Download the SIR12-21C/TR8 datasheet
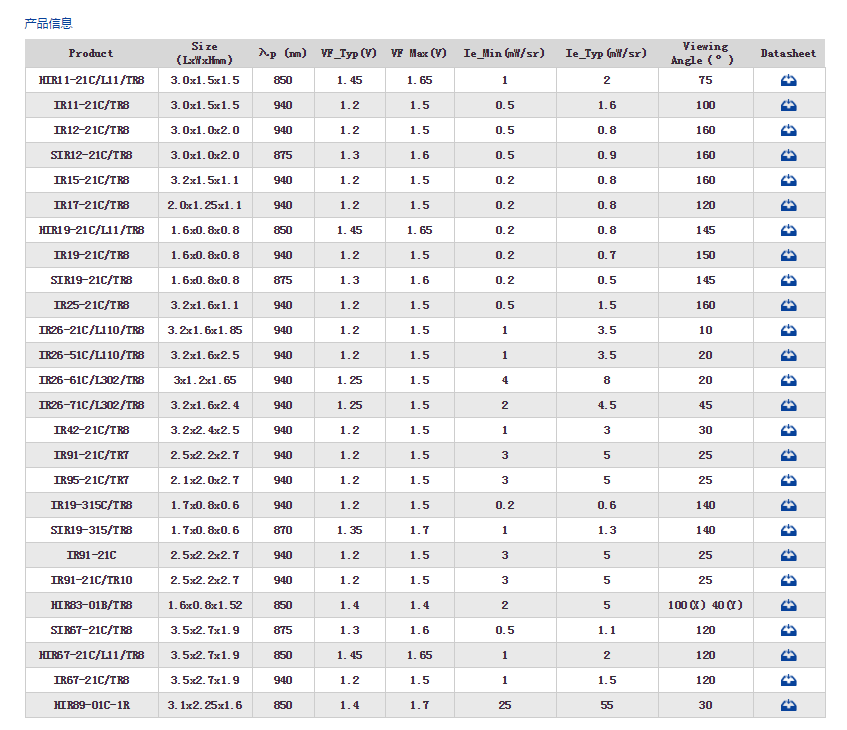This screenshot has height=730, width=847. click(x=788, y=155)
